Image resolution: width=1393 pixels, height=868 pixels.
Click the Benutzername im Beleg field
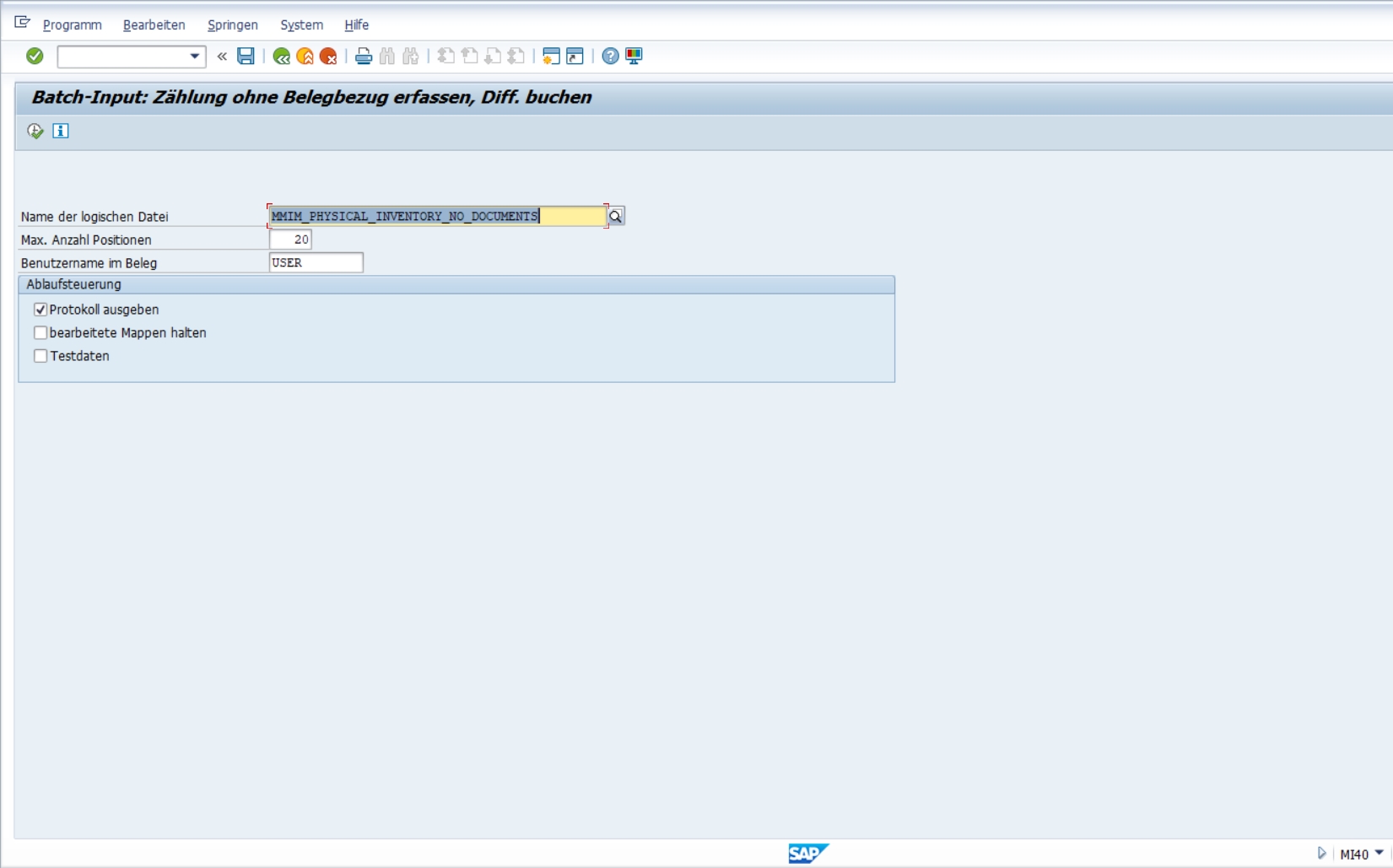tap(316, 262)
